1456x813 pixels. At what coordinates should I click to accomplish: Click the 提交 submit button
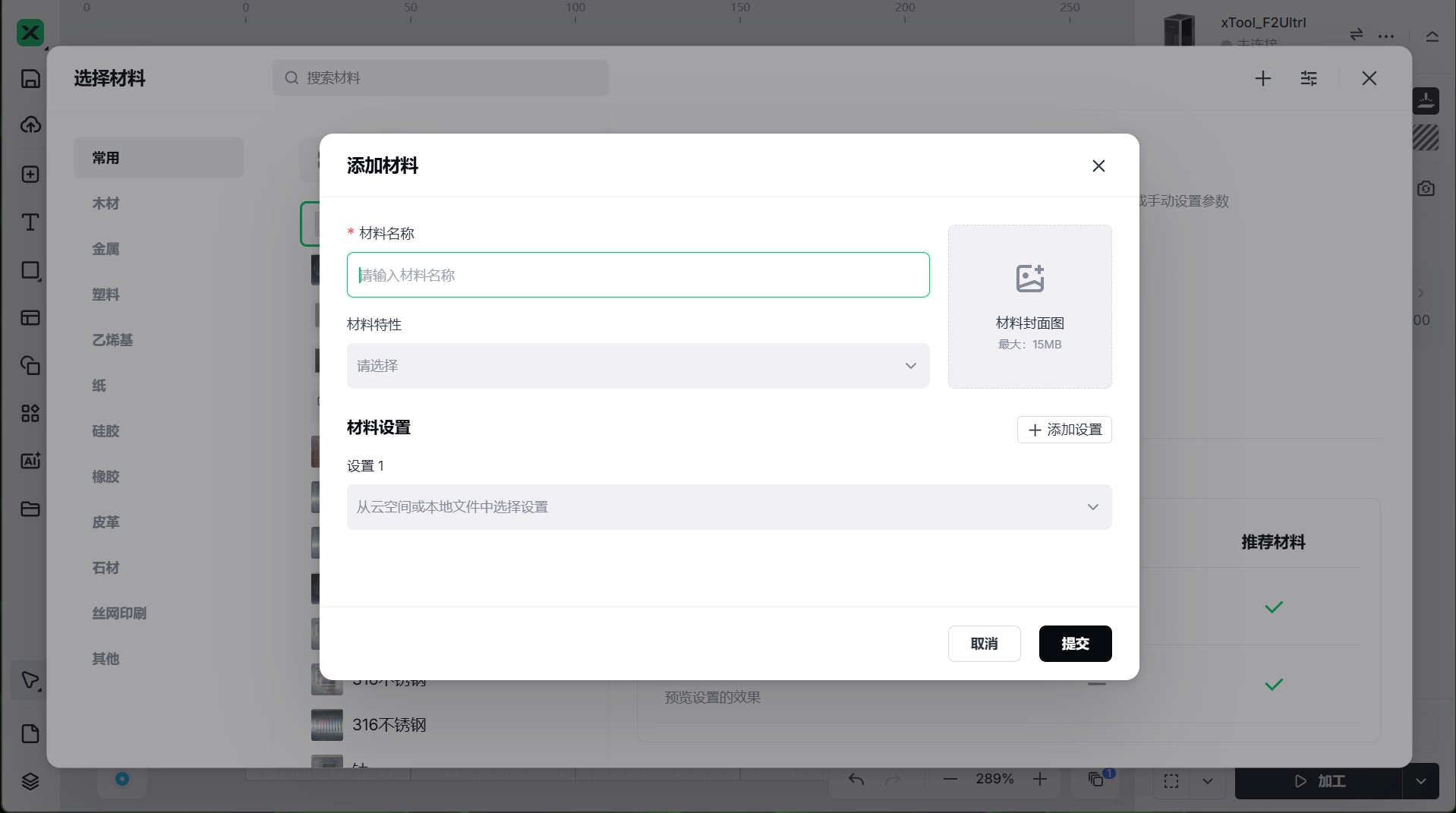[x=1075, y=644]
